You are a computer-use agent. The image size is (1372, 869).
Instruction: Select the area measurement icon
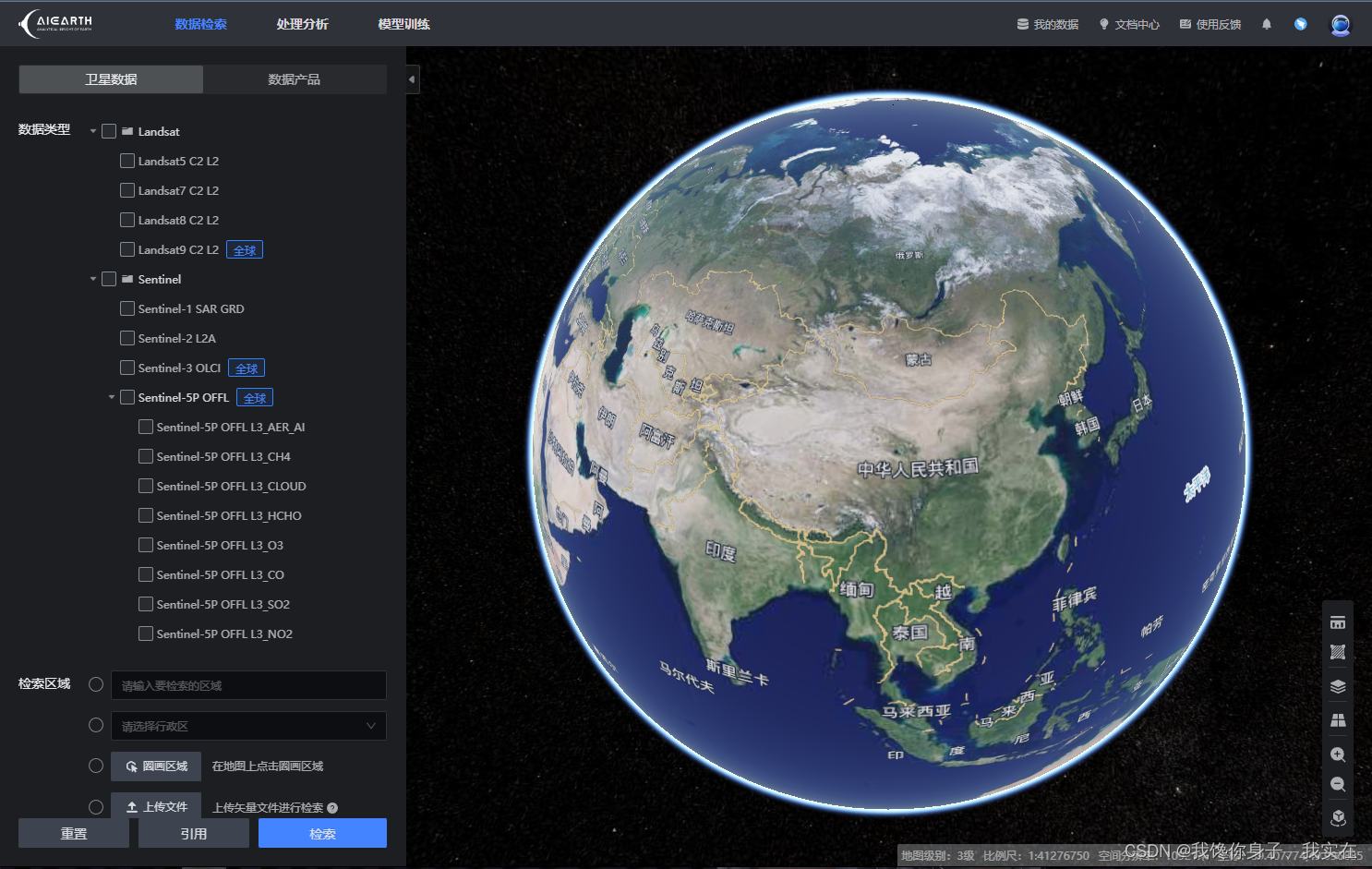coord(1338,652)
